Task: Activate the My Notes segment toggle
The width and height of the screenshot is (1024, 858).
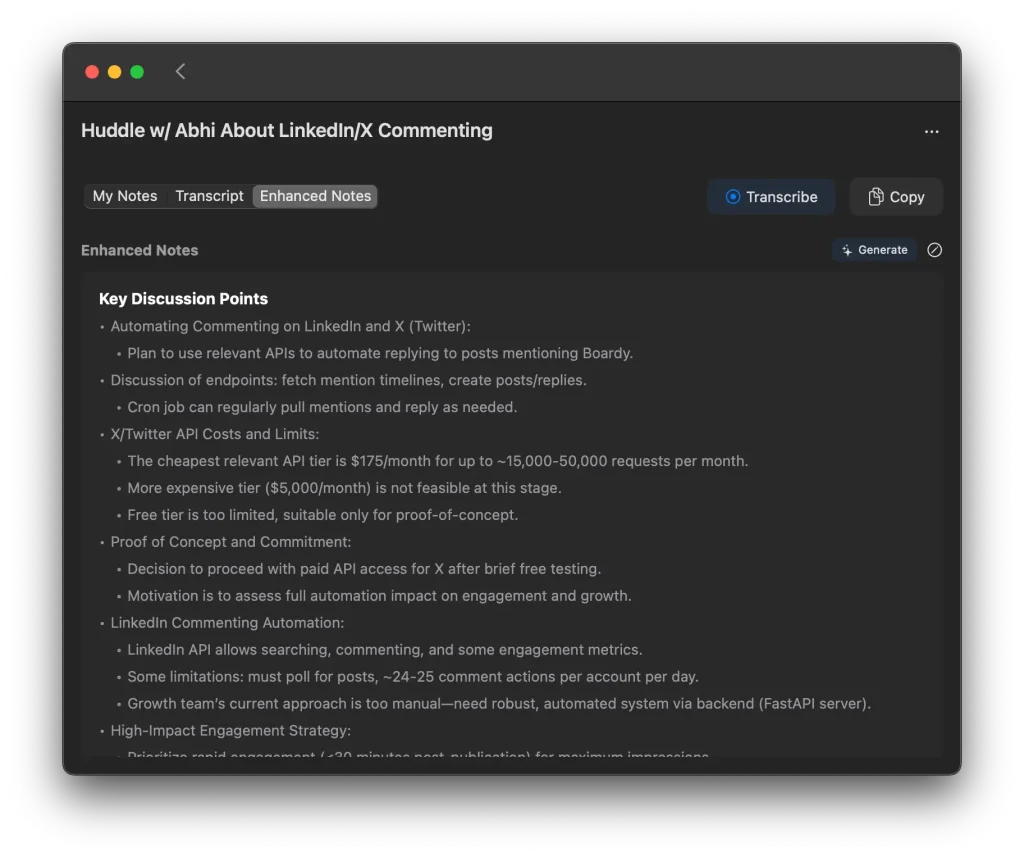Action: 125,196
